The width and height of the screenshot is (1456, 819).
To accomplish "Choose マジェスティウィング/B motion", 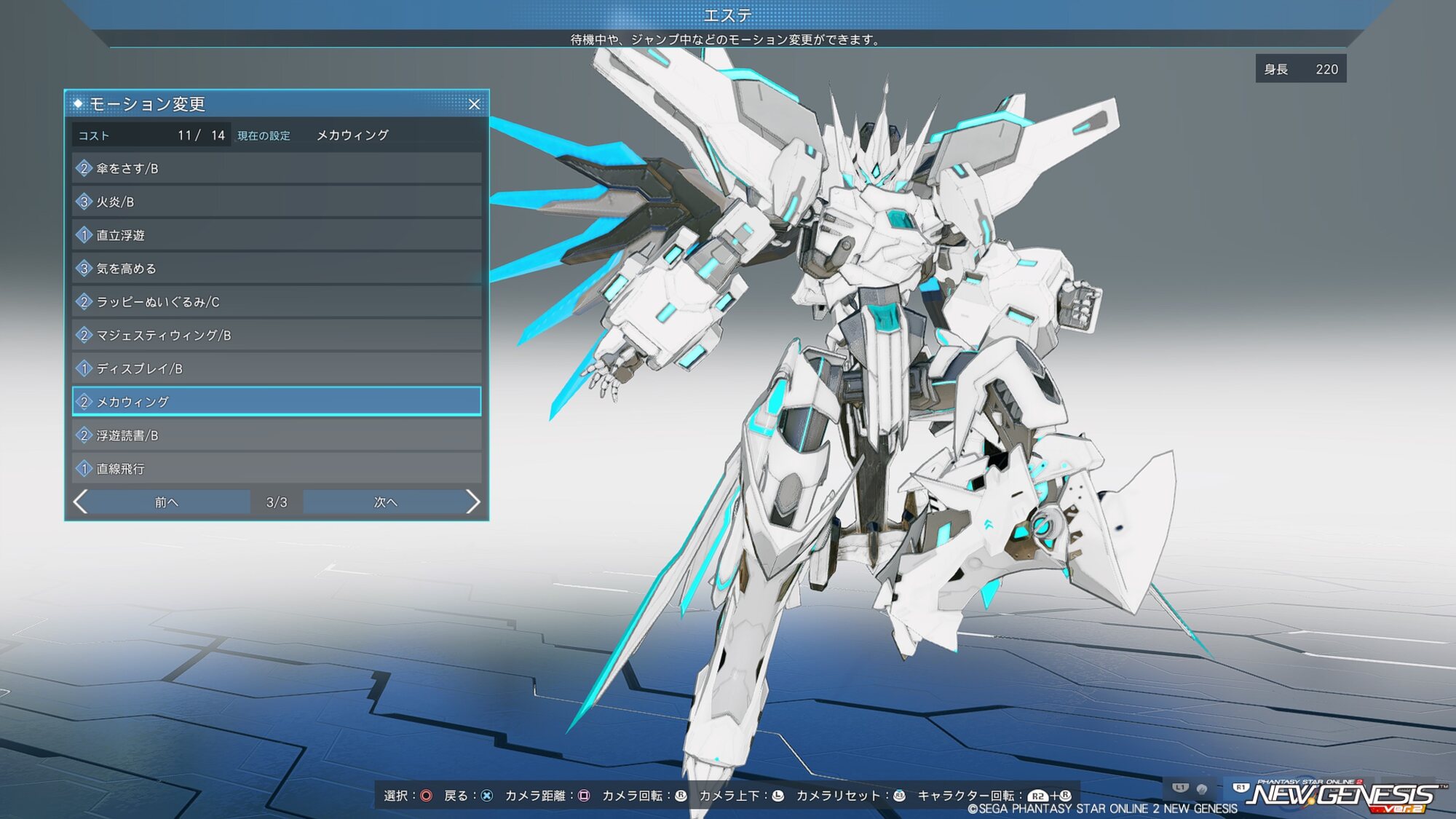I will (x=277, y=335).
